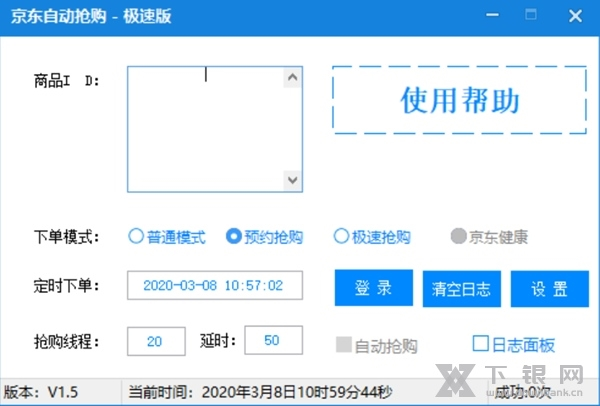Viewport: 600px width, 406px height.
Task: Click the 抢购线程 label
Action: 67,341
